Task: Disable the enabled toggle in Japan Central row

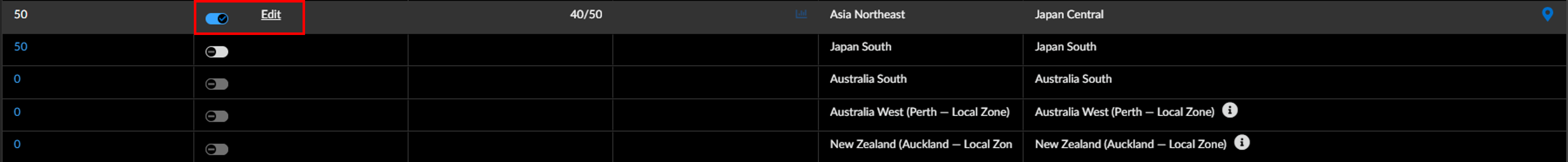Action: coord(217,19)
